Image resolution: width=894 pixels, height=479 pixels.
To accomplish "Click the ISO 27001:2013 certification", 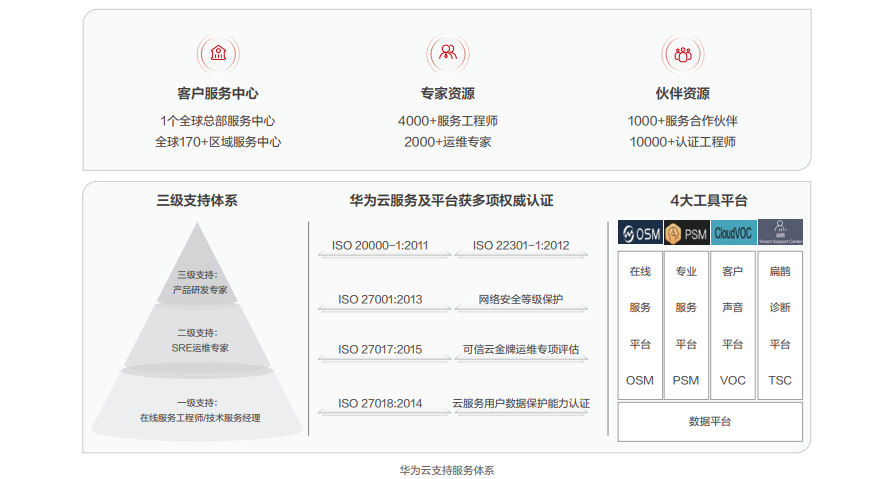I will [380, 299].
